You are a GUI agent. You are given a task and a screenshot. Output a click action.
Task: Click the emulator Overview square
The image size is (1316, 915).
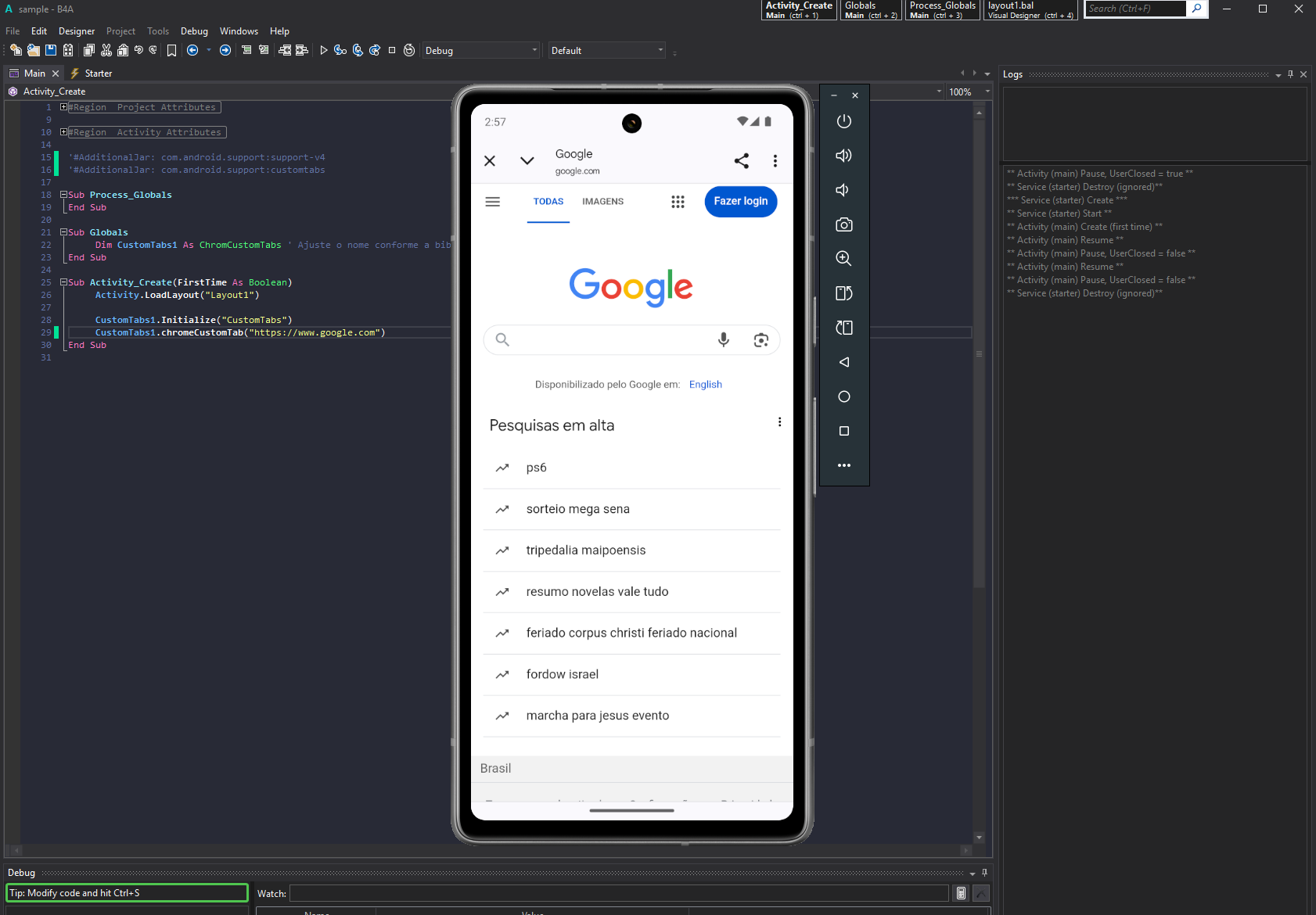click(843, 431)
